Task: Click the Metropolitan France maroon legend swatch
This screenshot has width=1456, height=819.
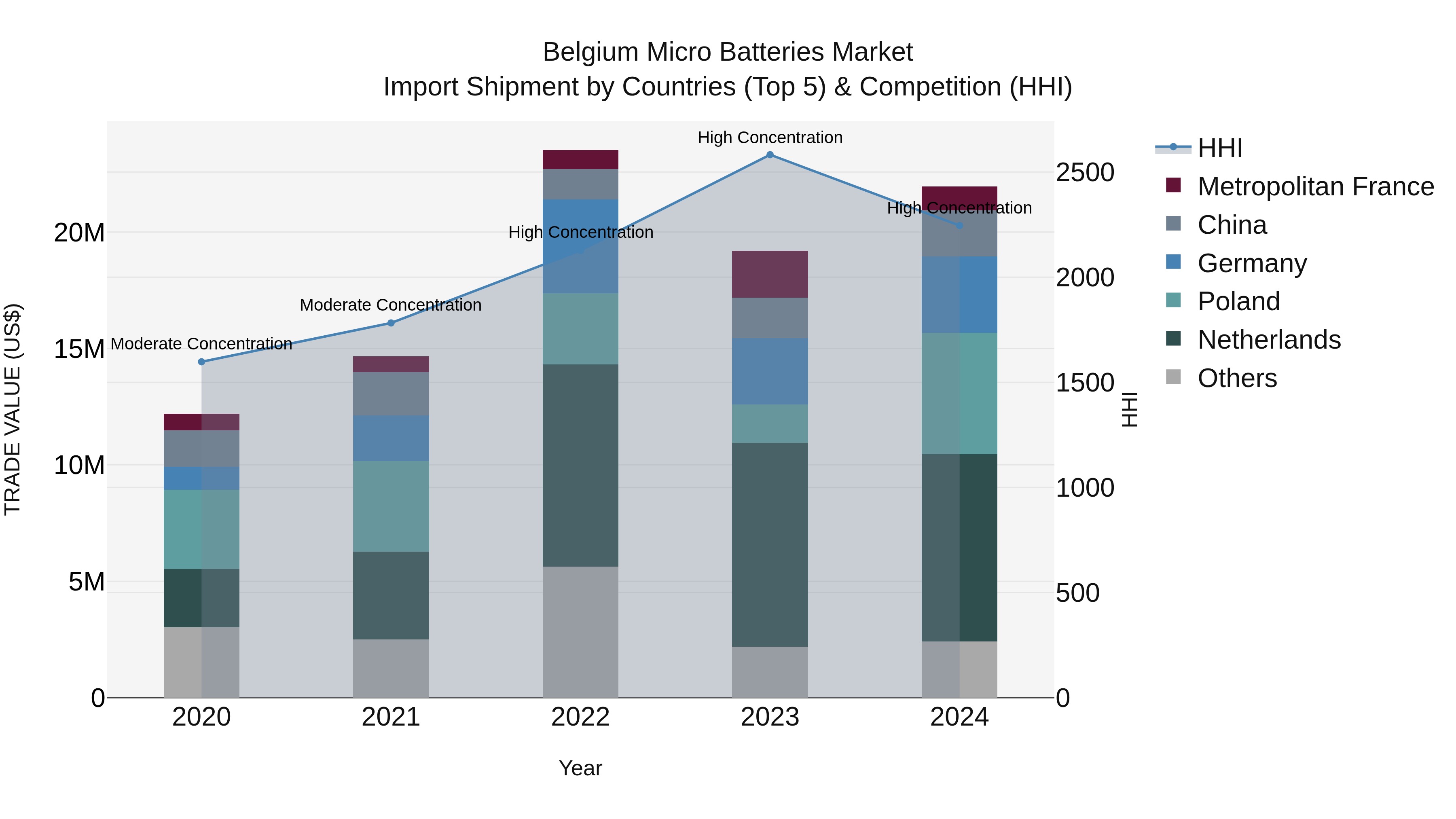Action: coord(1173,185)
